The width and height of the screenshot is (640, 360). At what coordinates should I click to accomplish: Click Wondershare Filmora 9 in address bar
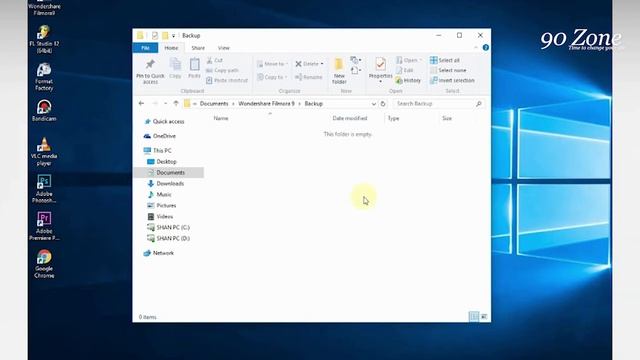266,104
